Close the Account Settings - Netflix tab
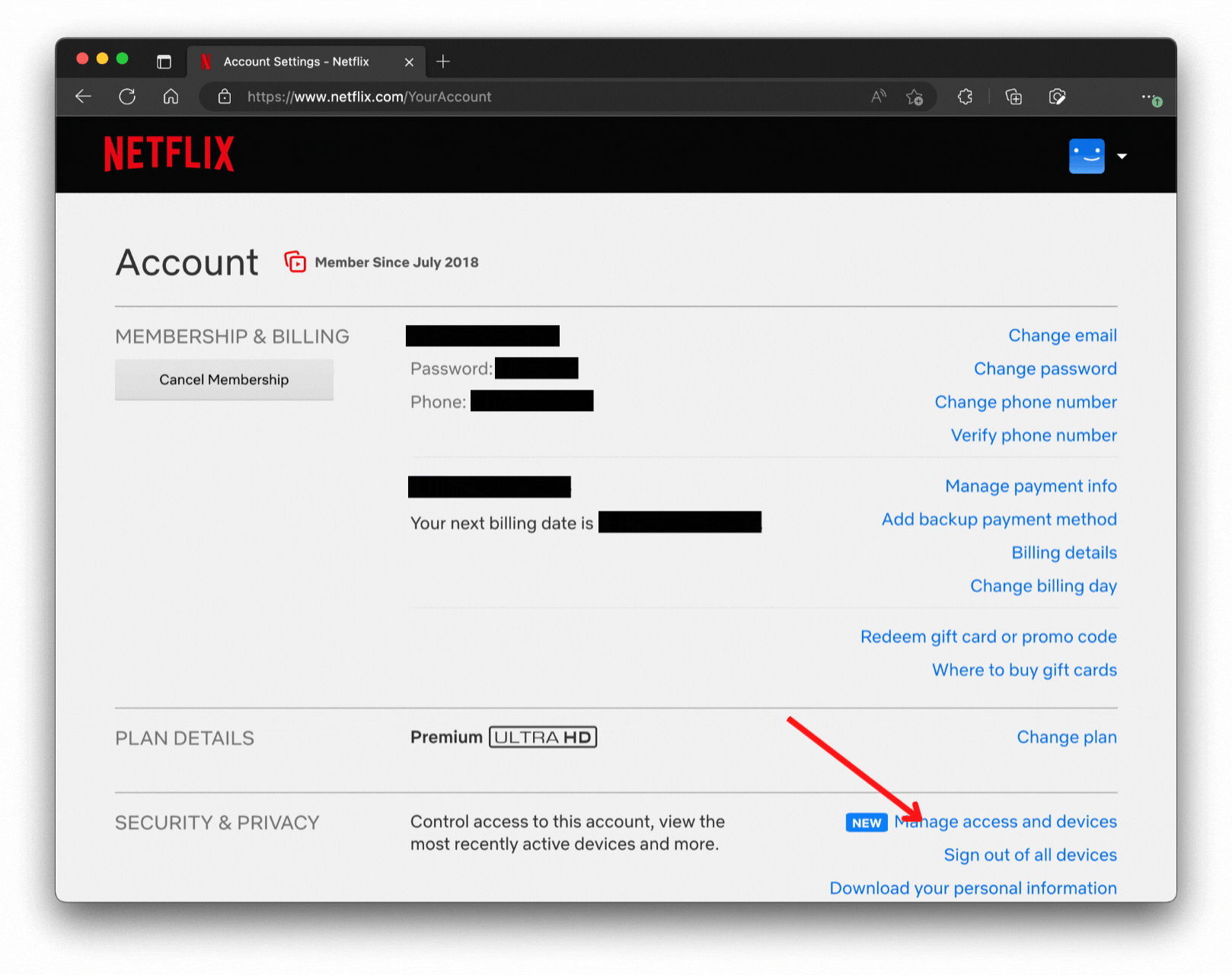The image size is (1232, 975). tap(409, 62)
